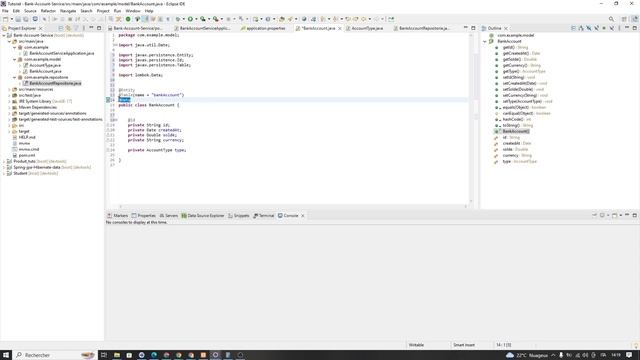
Task: Click the Save All toolbar icon
Action: click(x=26, y=19)
